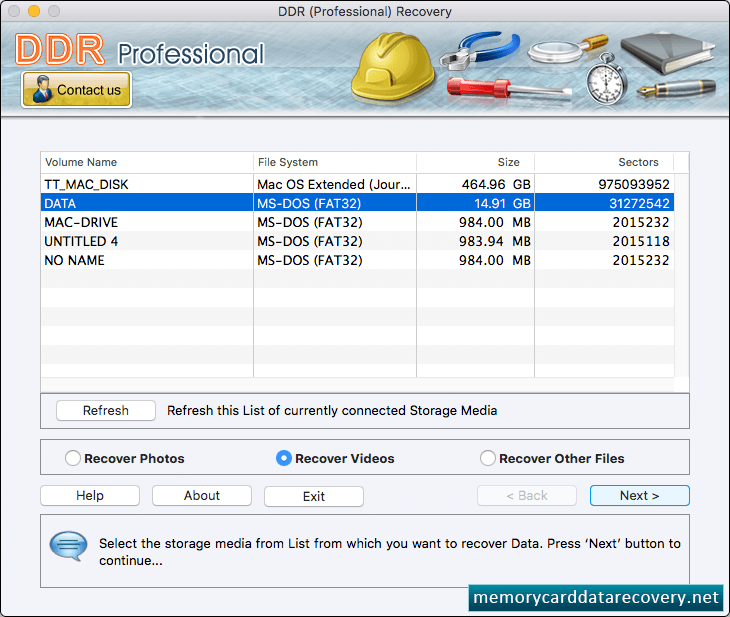This screenshot has height=617, width=730.
Task: Click the vertical scrollbar of the volume list
Action: tap(681, 275)
